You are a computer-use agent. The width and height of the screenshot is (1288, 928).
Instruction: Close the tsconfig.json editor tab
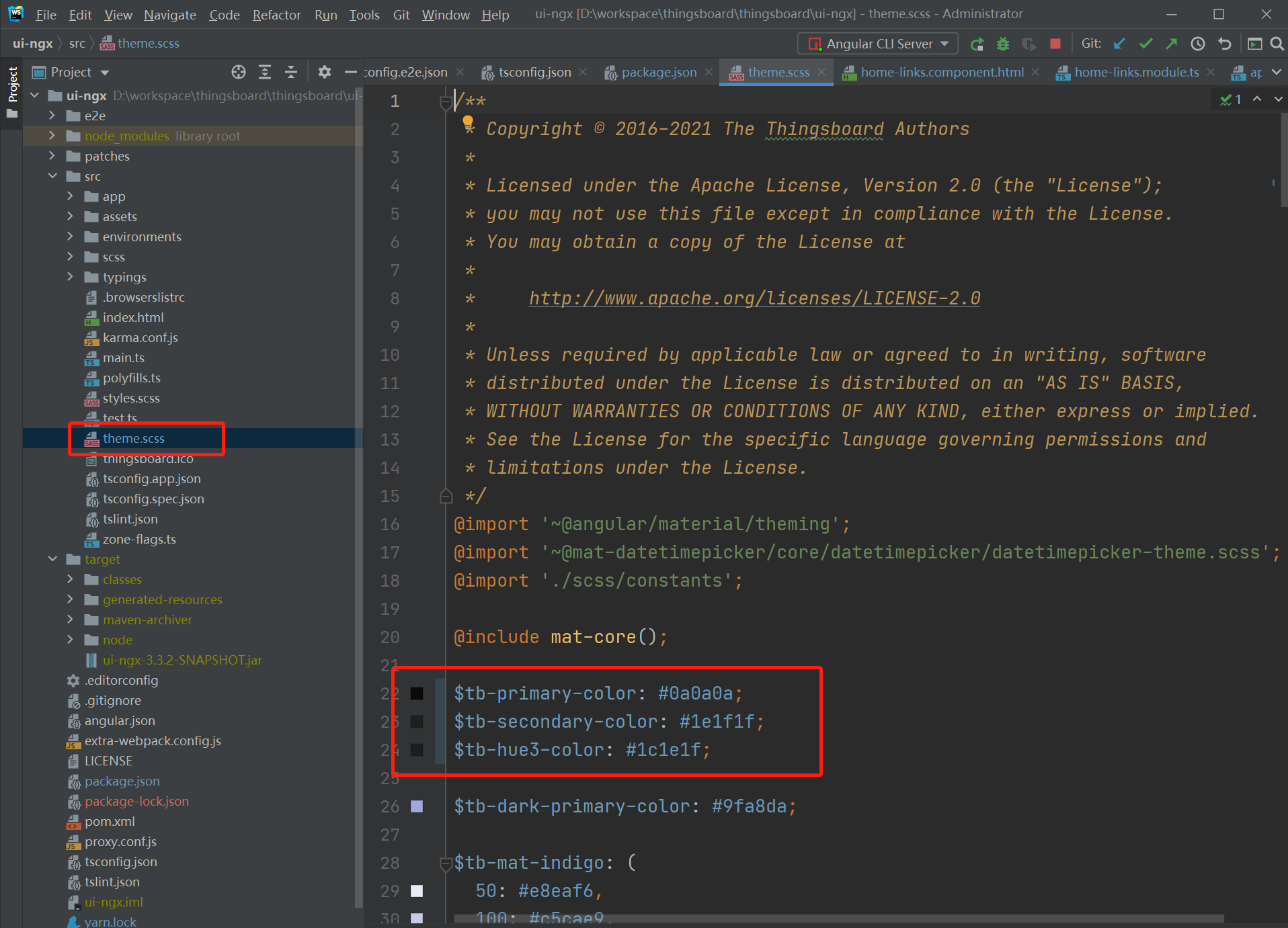[x=583, y=72]
